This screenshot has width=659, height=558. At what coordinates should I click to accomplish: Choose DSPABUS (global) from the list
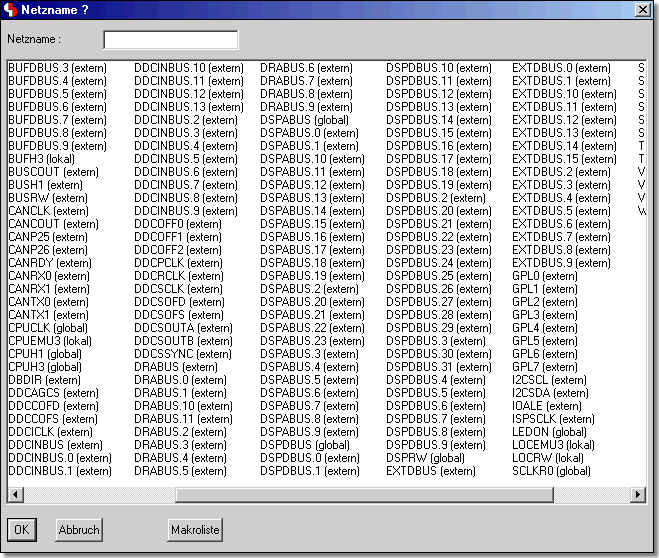[305, 120]
